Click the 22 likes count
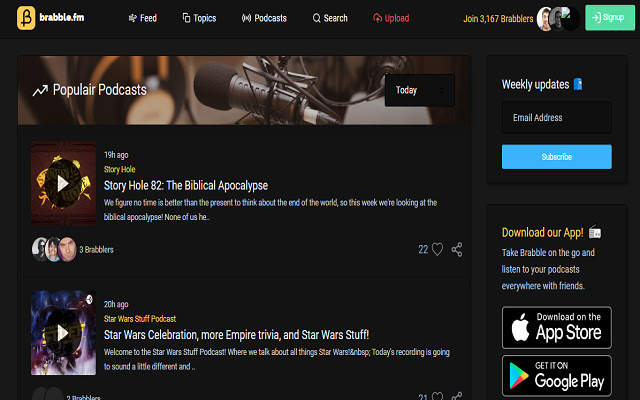Viewport: 640px width, 400px height. tap(423, 249)
